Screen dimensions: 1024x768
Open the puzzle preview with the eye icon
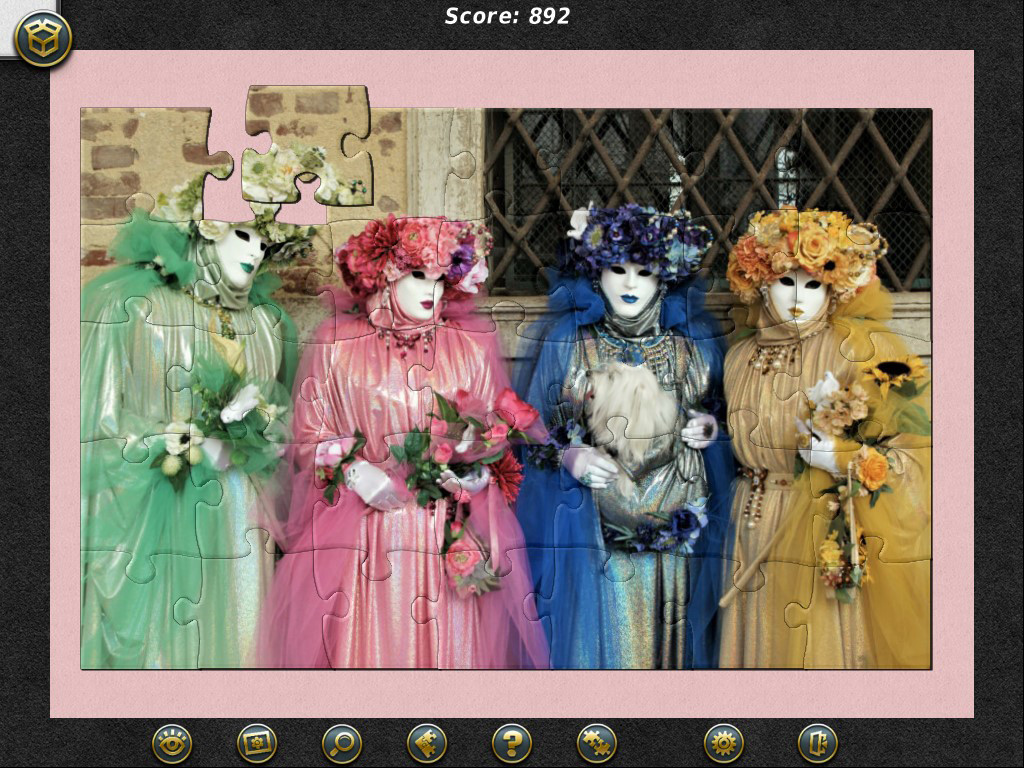[x=170, y=745]
